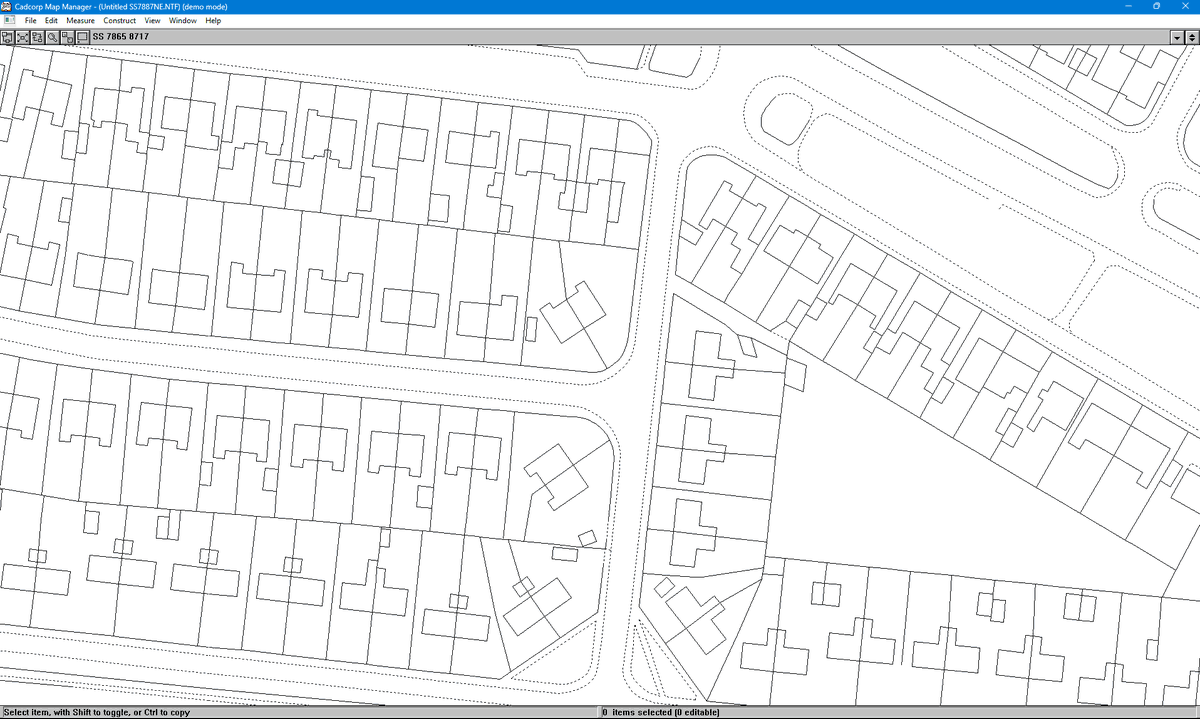Click the 'Select item, with Shift to toggle' status hint
Viewport: 1200px width, 719px height.
96,713
